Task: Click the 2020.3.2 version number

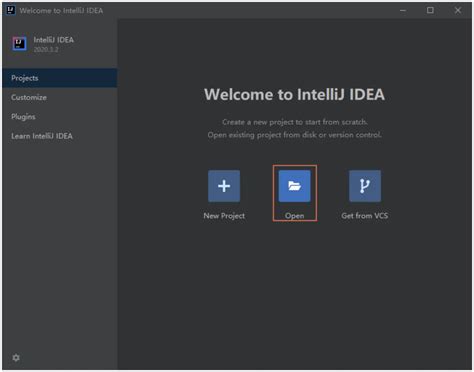Action: point(46,49)
